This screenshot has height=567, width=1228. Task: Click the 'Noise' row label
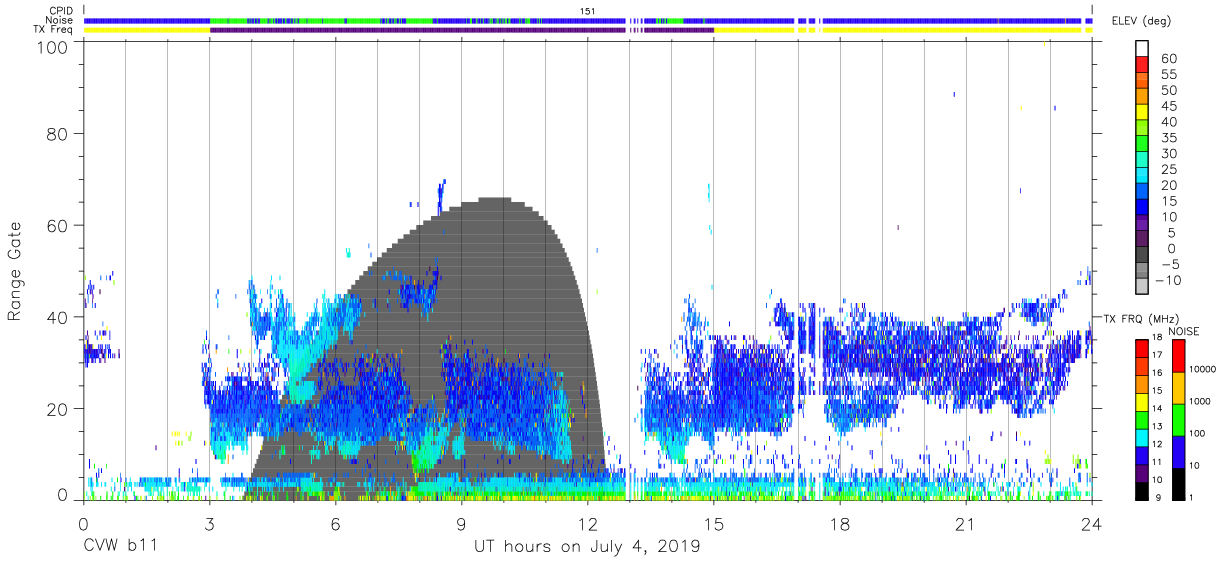click(60, 20)
